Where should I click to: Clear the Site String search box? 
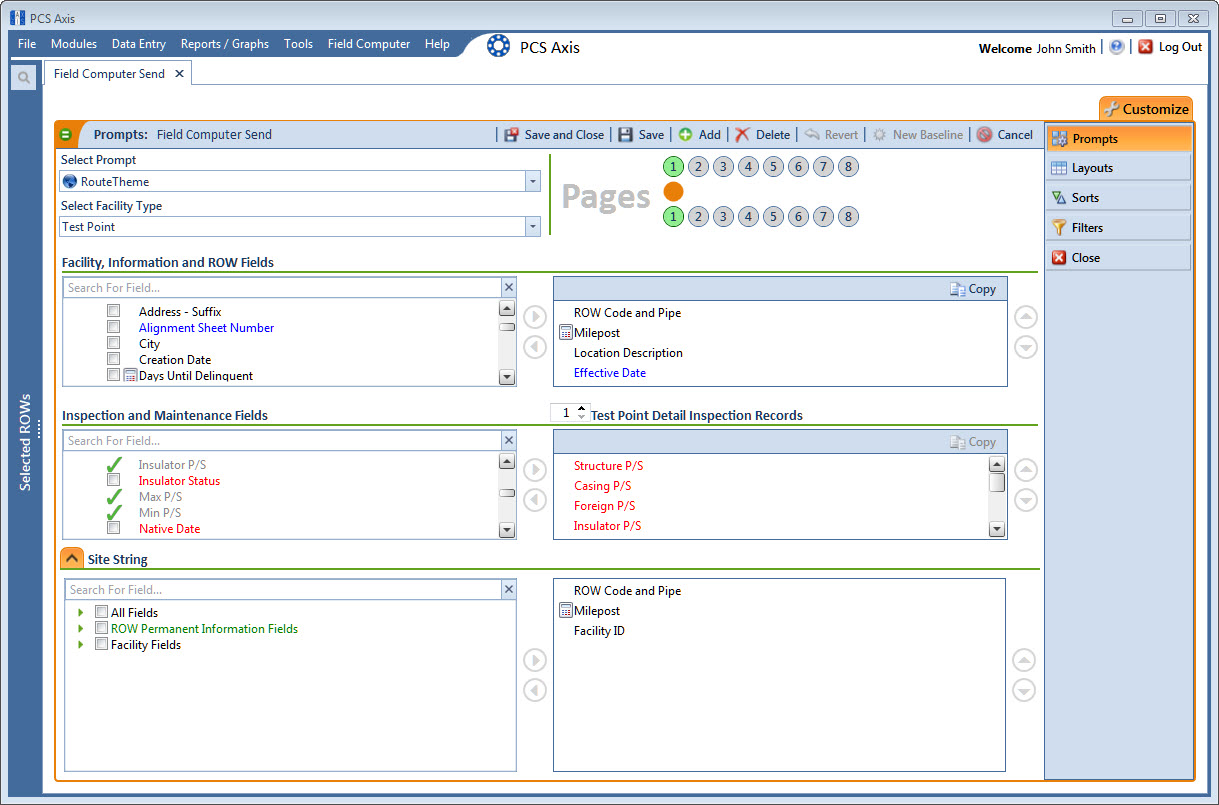tap(508, 590)
